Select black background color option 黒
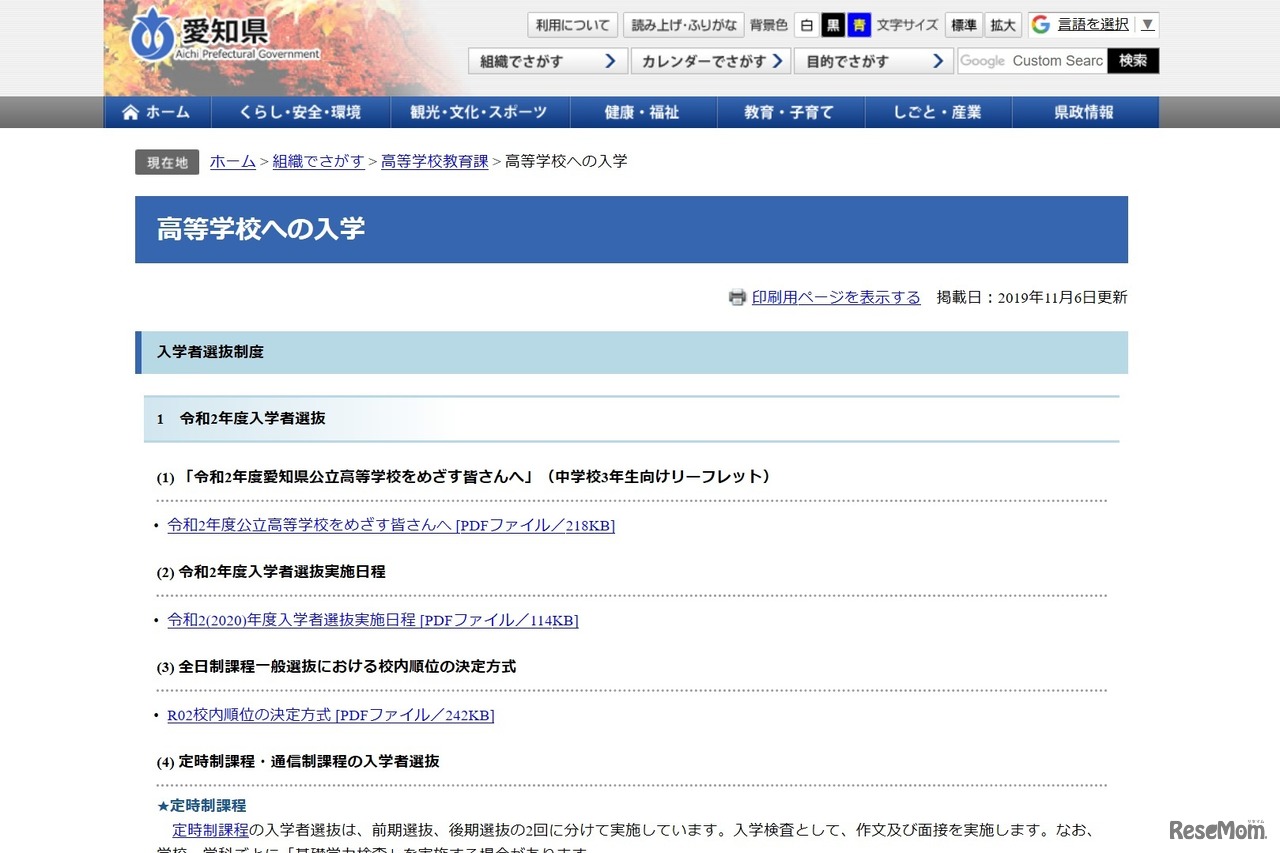 pos(832,25)
